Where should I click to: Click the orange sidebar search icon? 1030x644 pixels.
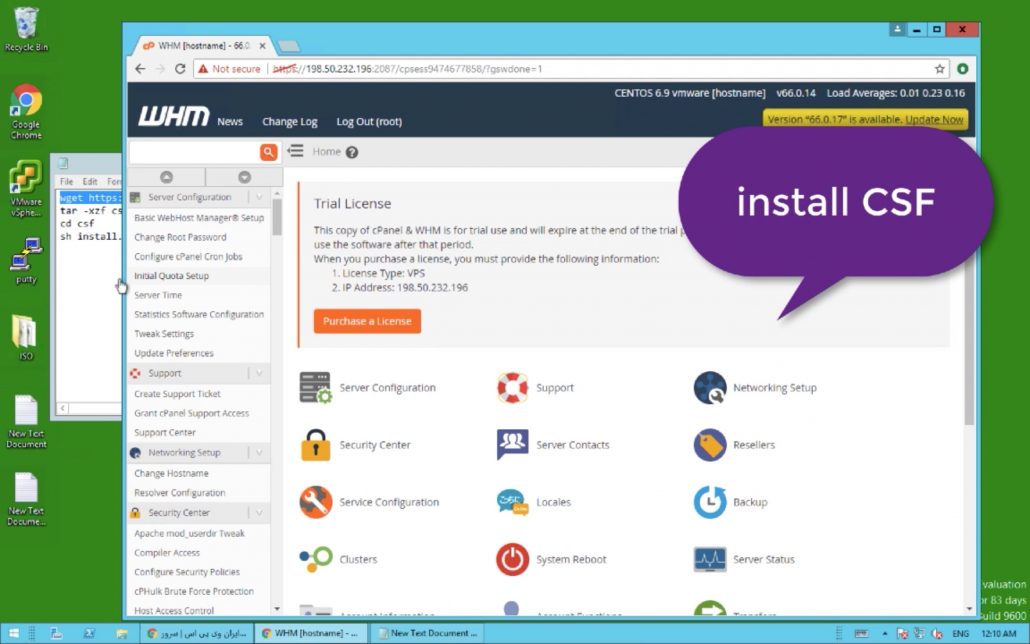(268, 152)
